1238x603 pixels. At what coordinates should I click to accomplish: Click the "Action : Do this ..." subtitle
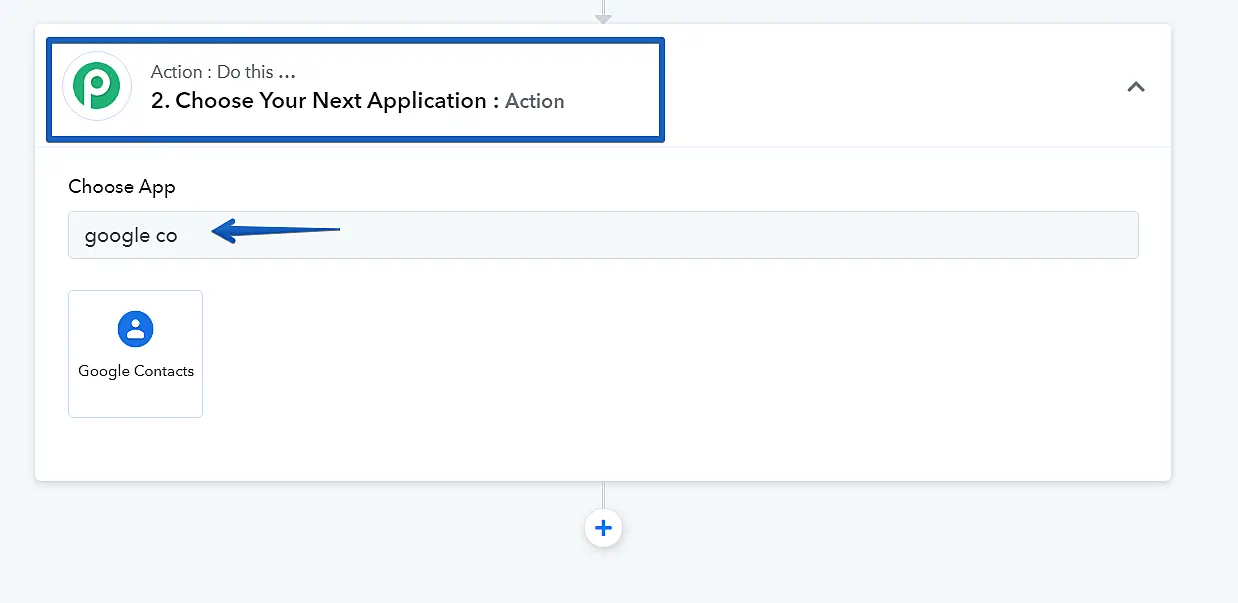click(223, 72)
